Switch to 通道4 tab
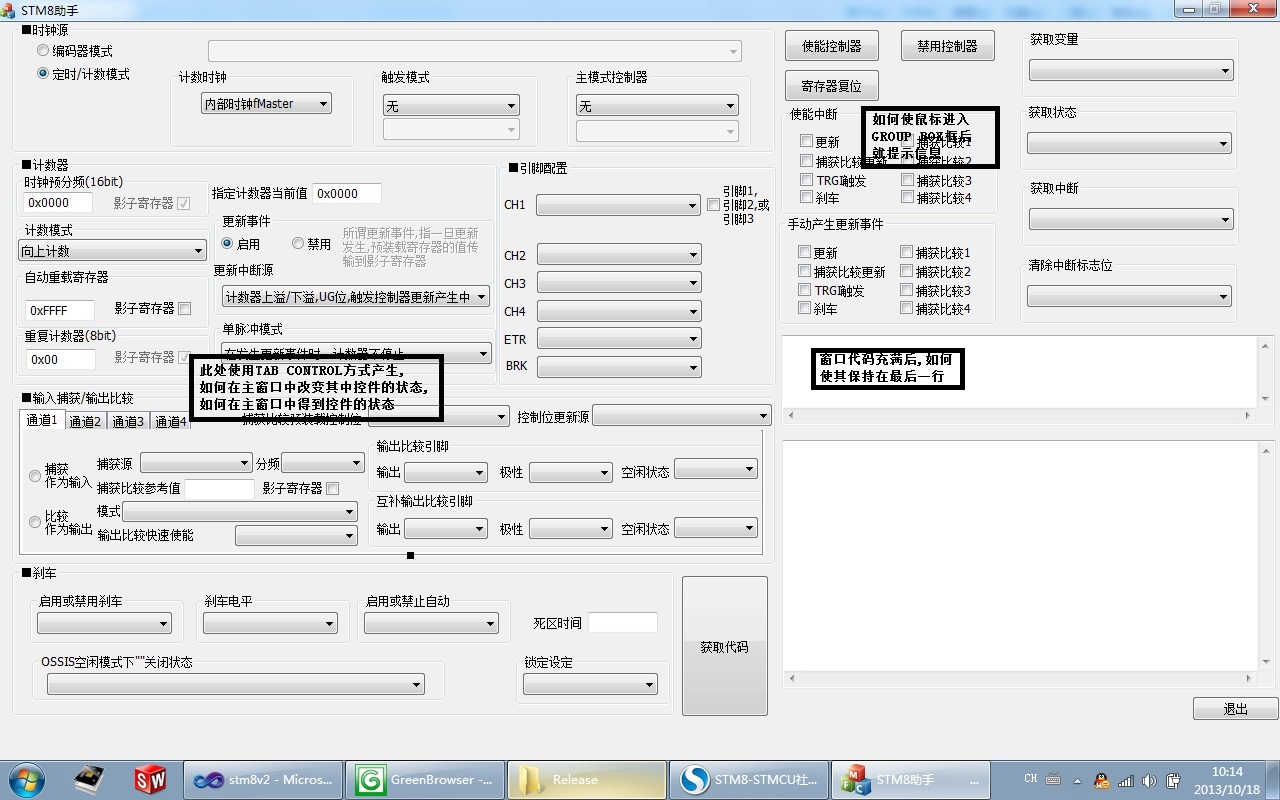The height and width of the screenshot is (800, 1280). [169, 422]
